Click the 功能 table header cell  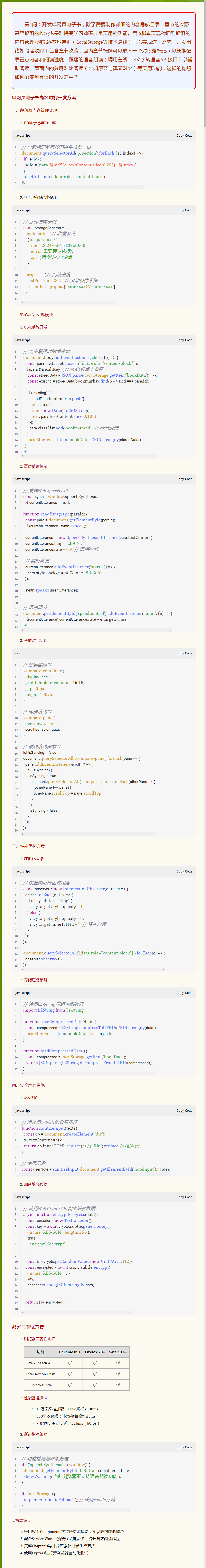coord(40,1352)
